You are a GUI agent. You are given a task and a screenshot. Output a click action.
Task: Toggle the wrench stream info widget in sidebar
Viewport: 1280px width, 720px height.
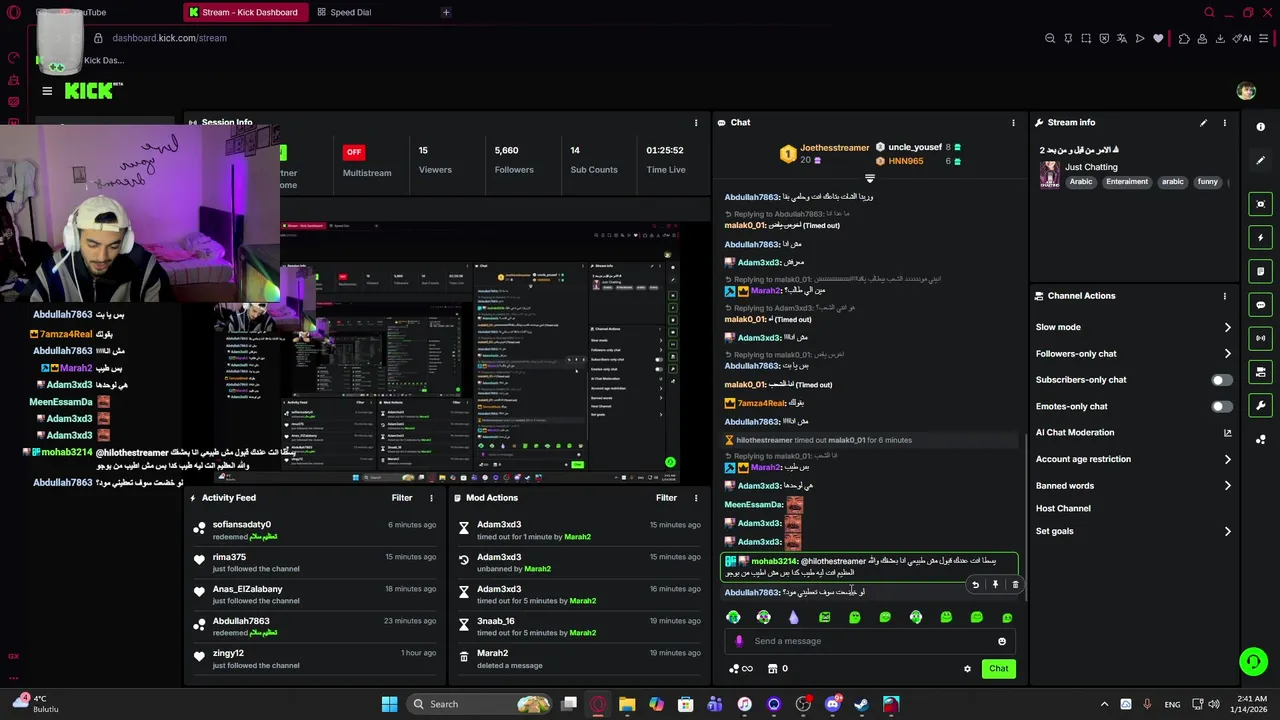1260,405
